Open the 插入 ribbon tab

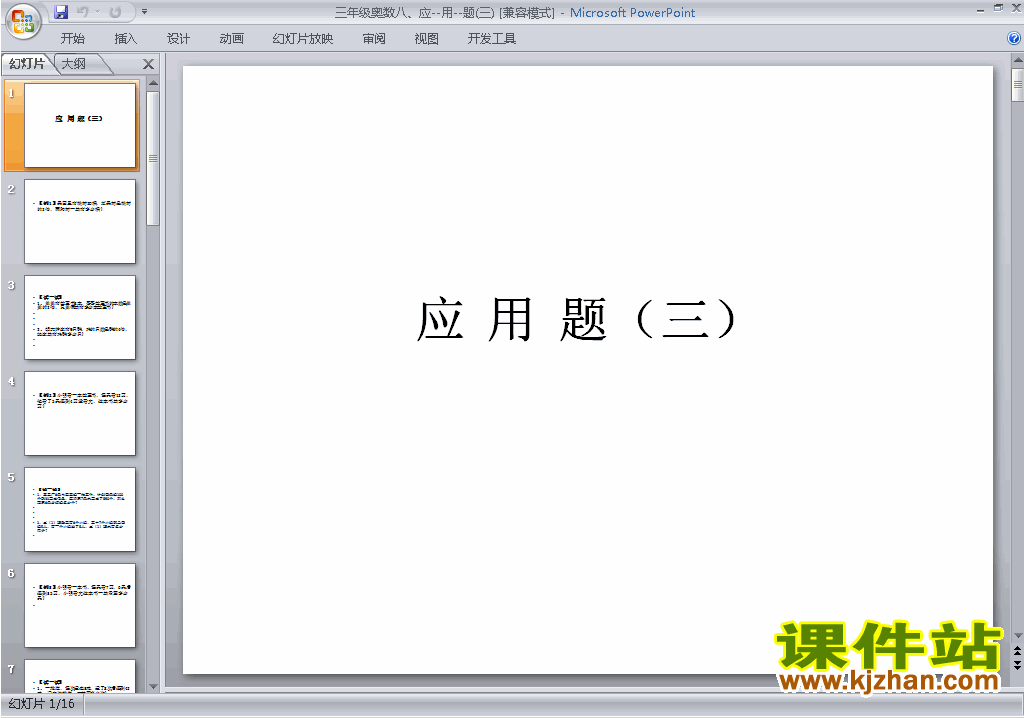tap(125, 39)
